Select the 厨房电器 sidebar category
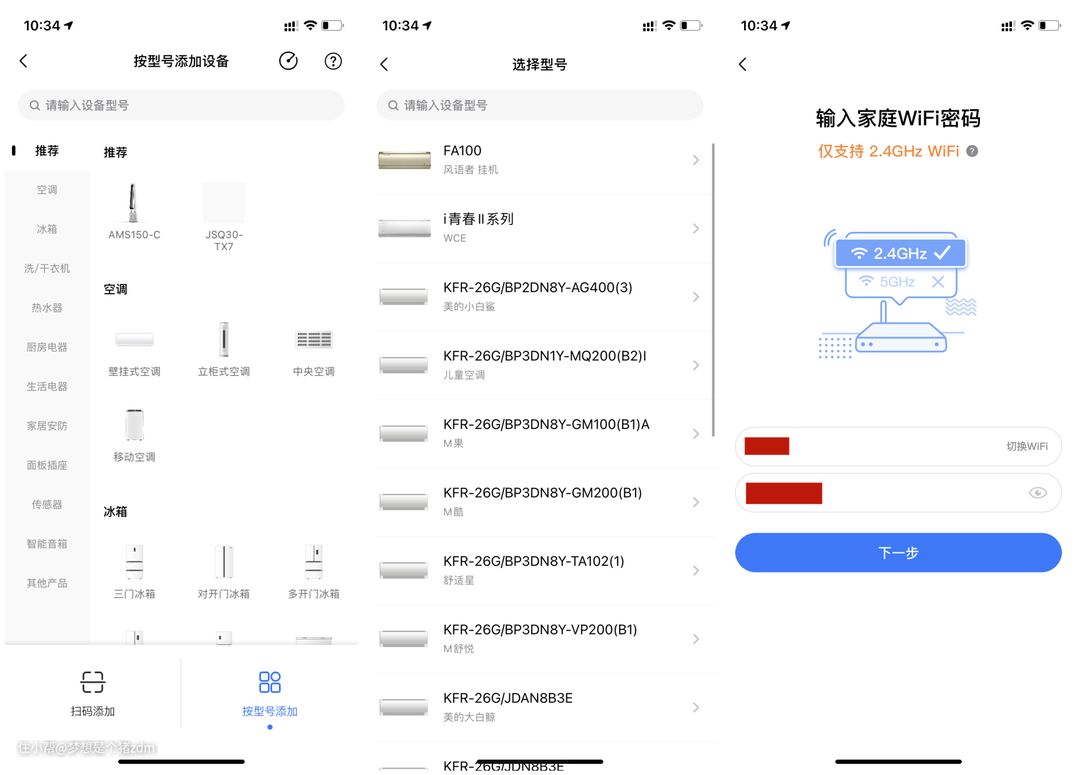The width and height of the screenshot is (1080, 775). click(x=47, y=347)
